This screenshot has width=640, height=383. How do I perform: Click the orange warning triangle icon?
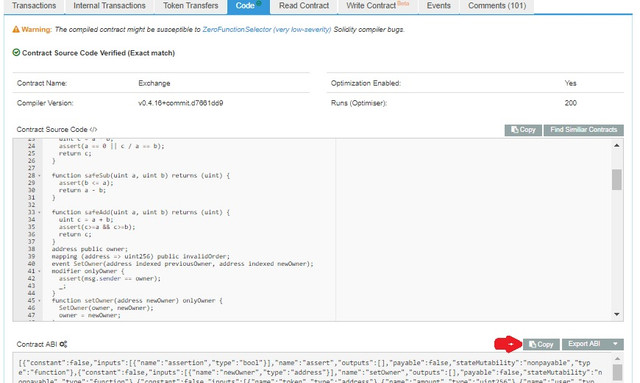[16, 29]
